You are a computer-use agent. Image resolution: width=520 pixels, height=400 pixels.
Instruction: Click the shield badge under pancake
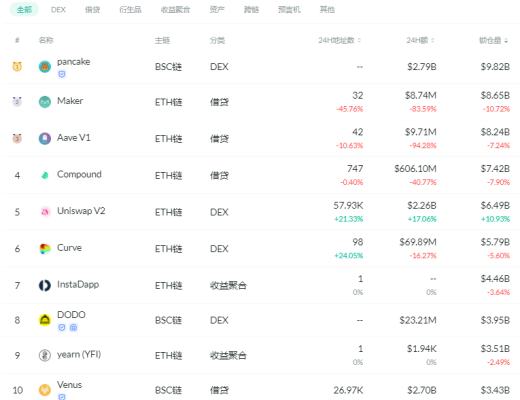click(62, 74)
